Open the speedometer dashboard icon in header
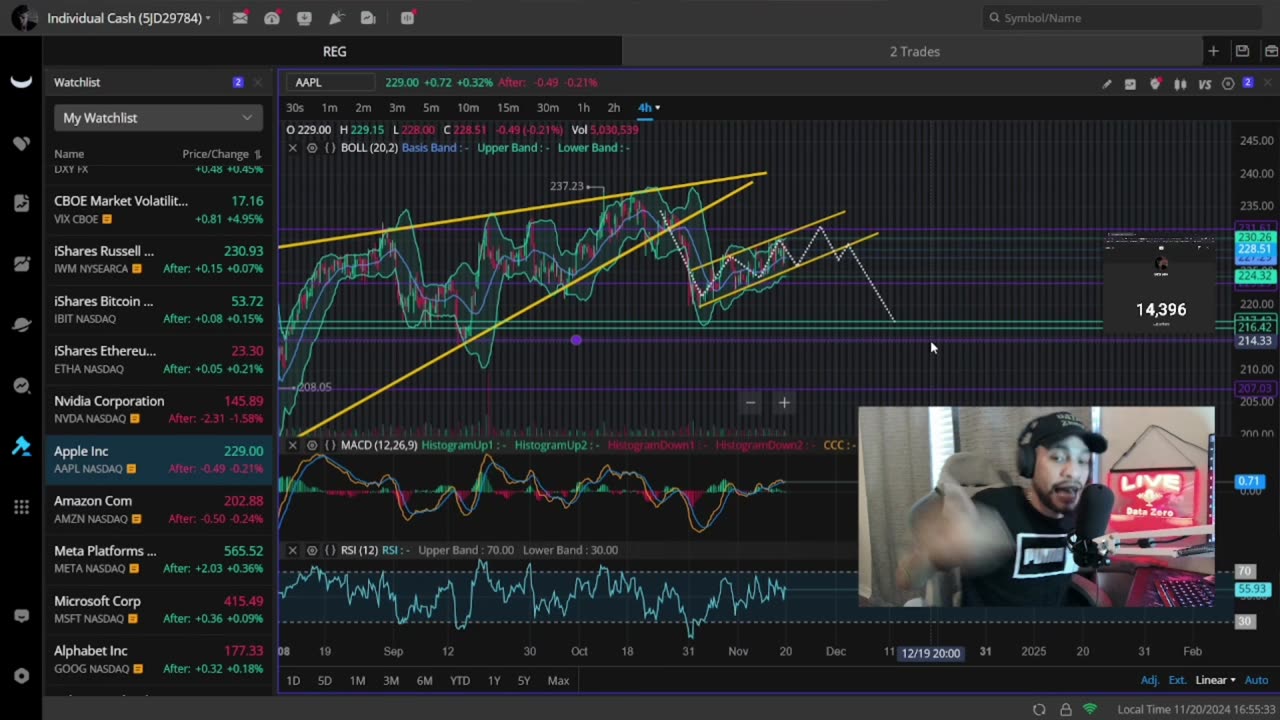The image size is (1280, 720). [272, 18]
